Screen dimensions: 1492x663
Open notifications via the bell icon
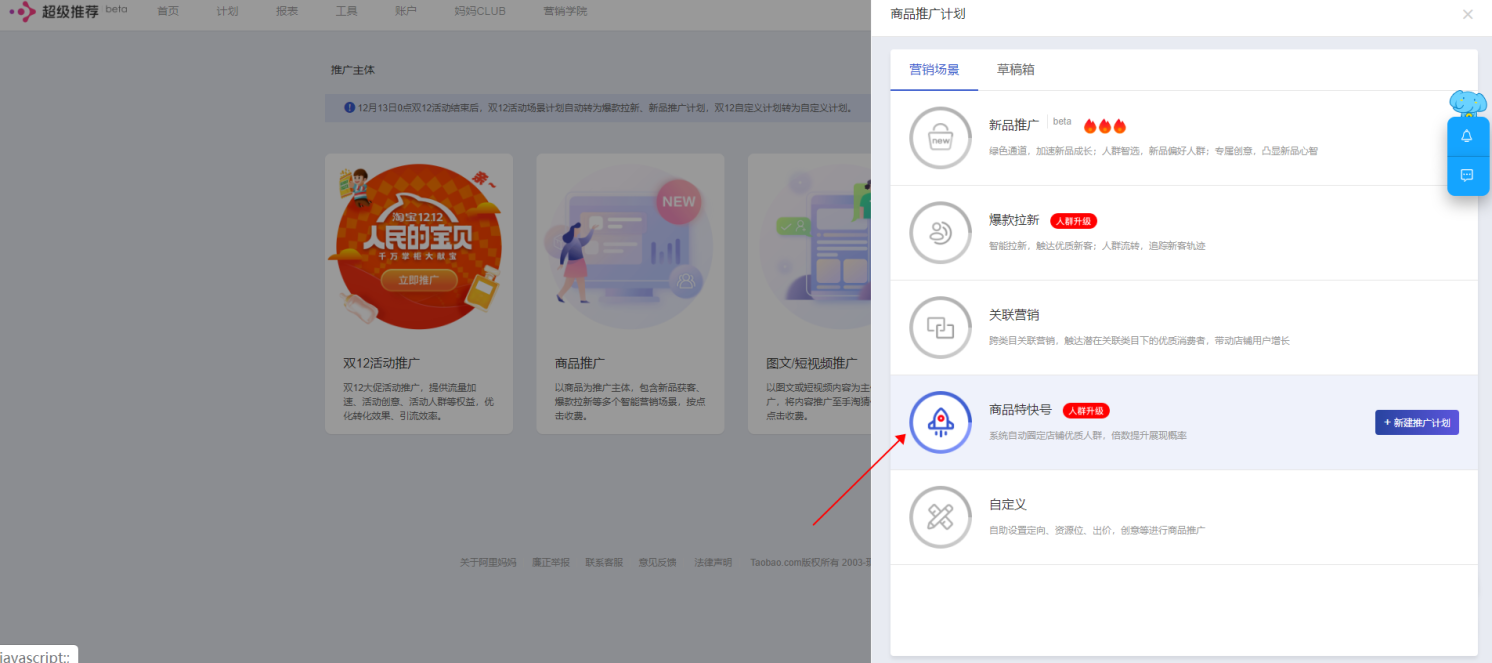pos(1467,136)
